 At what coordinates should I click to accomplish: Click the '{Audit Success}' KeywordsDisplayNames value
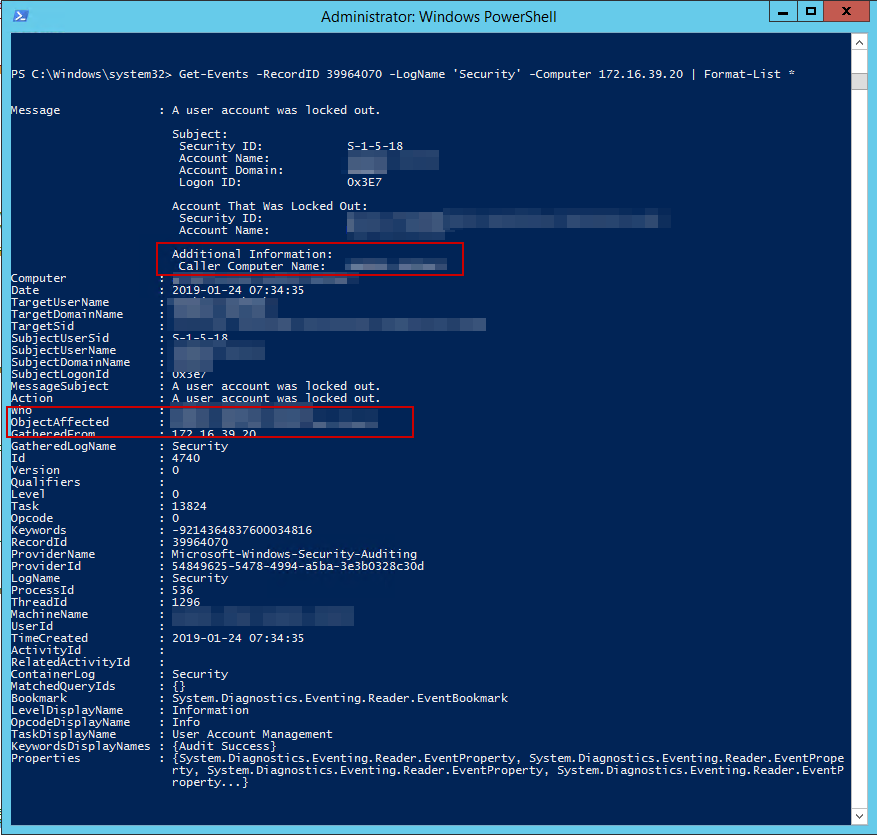point(224,746)
